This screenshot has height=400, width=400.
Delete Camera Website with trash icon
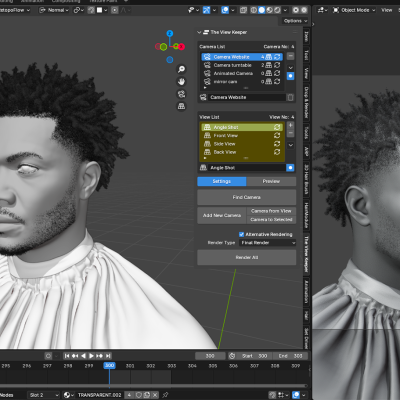[x=290, y=97]
